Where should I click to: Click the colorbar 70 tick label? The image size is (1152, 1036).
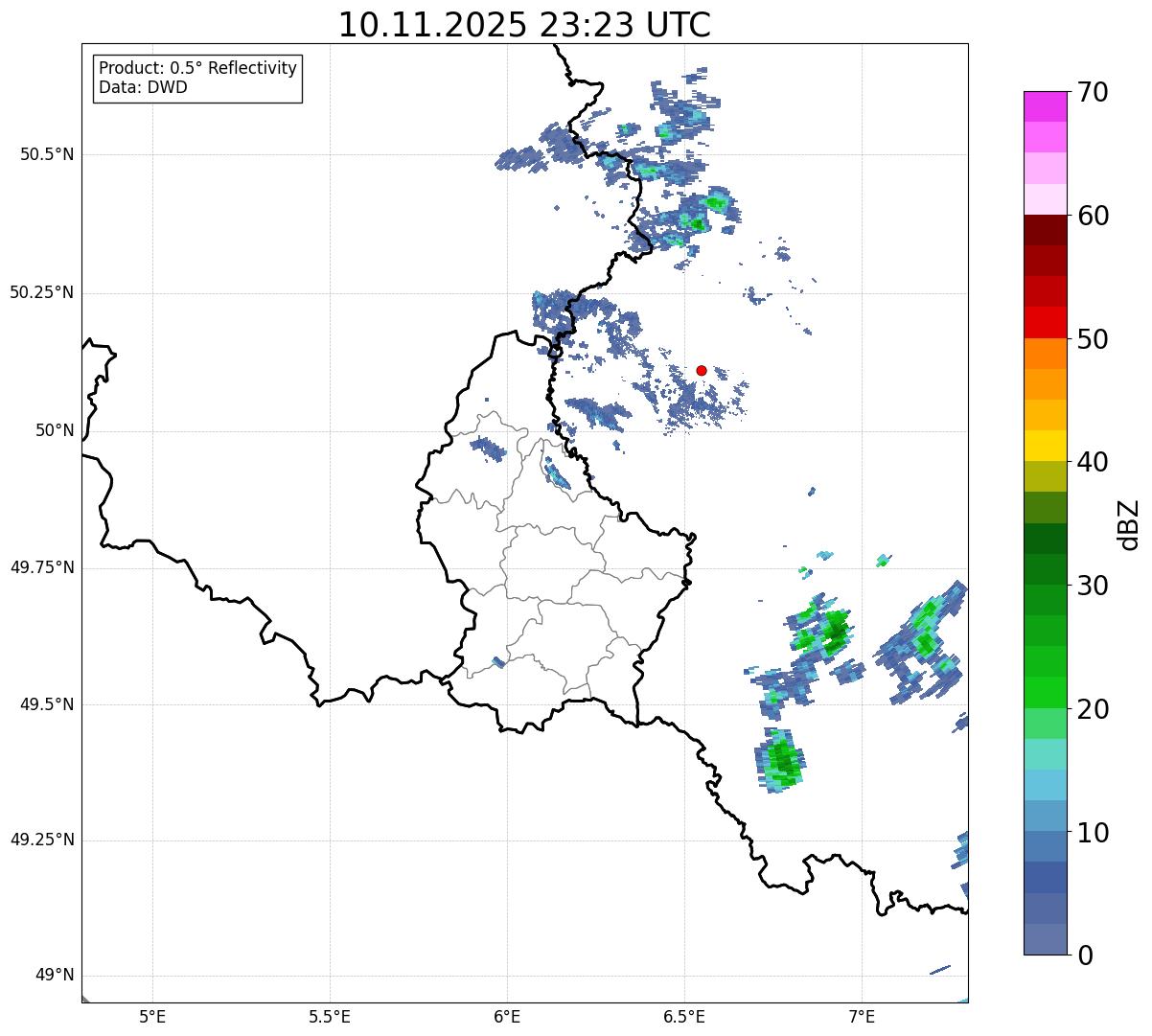[x=1093, y=92]
